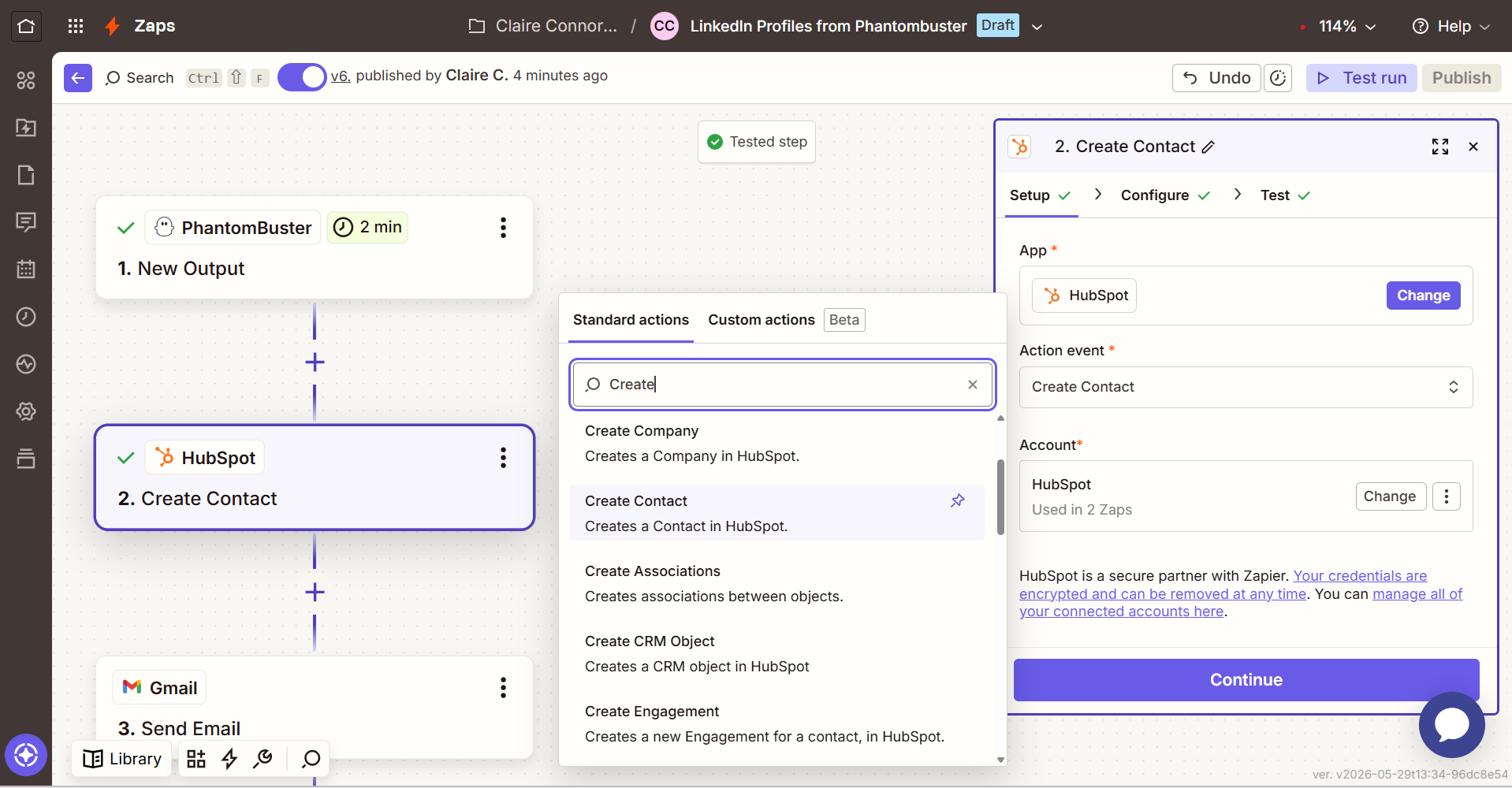Click the bottom toolbar search magnifier icon

311,759
